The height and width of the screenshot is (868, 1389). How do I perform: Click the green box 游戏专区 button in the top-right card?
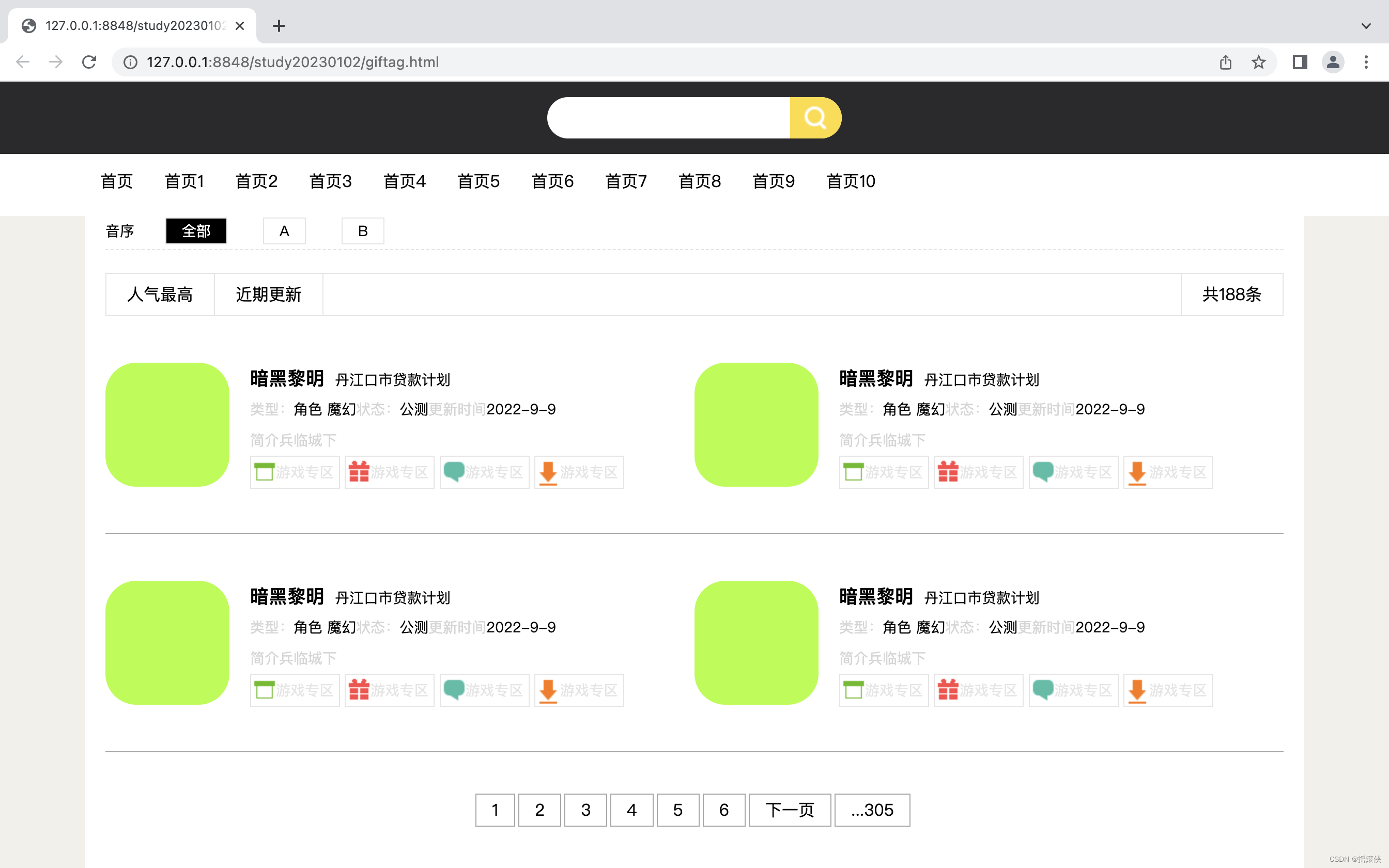click(x=884, y=472)
